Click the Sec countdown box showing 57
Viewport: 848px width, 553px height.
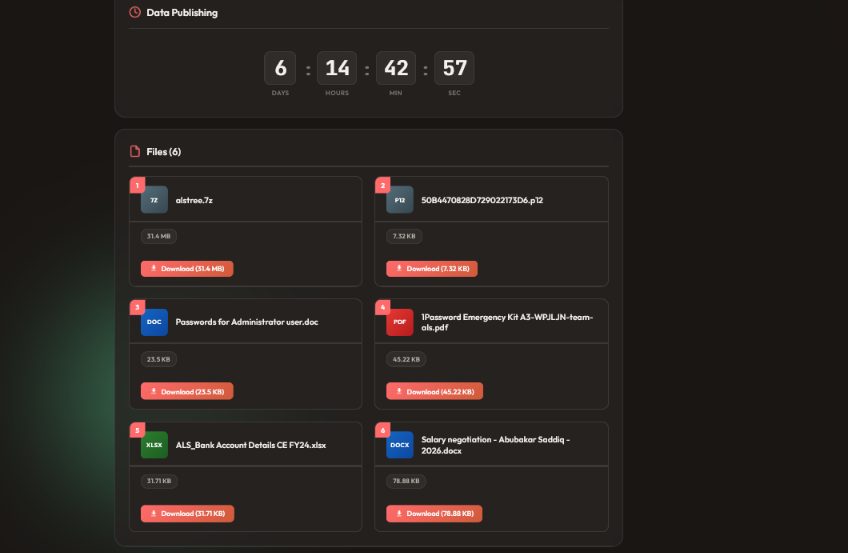click(454, 68)
